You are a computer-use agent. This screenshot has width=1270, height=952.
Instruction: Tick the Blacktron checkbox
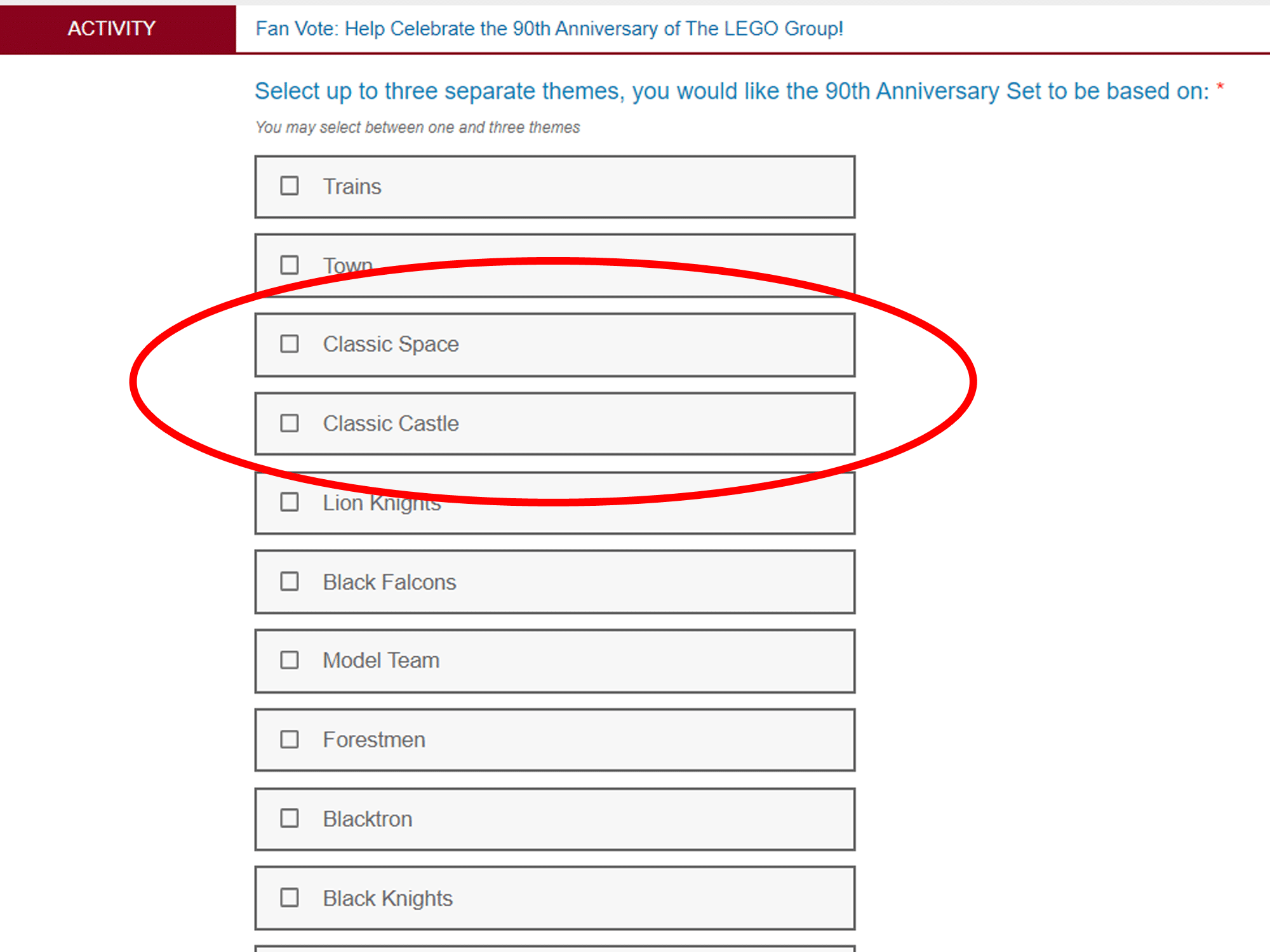290,818
